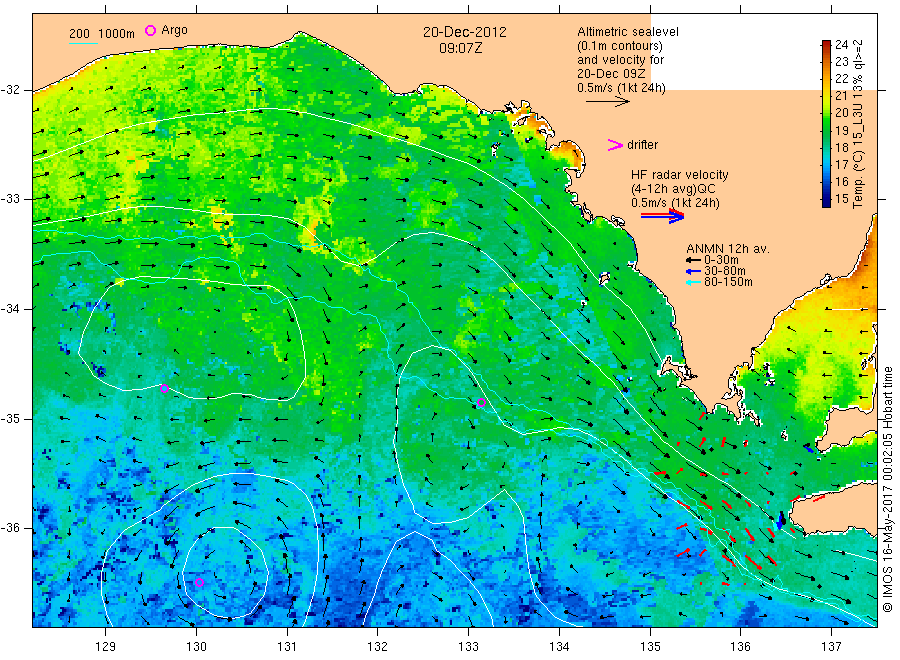Click '0.5m/s (1kt 24h)' under altimetric legend
This screenshot has height=660, width=900.
(x=622, y=88)
